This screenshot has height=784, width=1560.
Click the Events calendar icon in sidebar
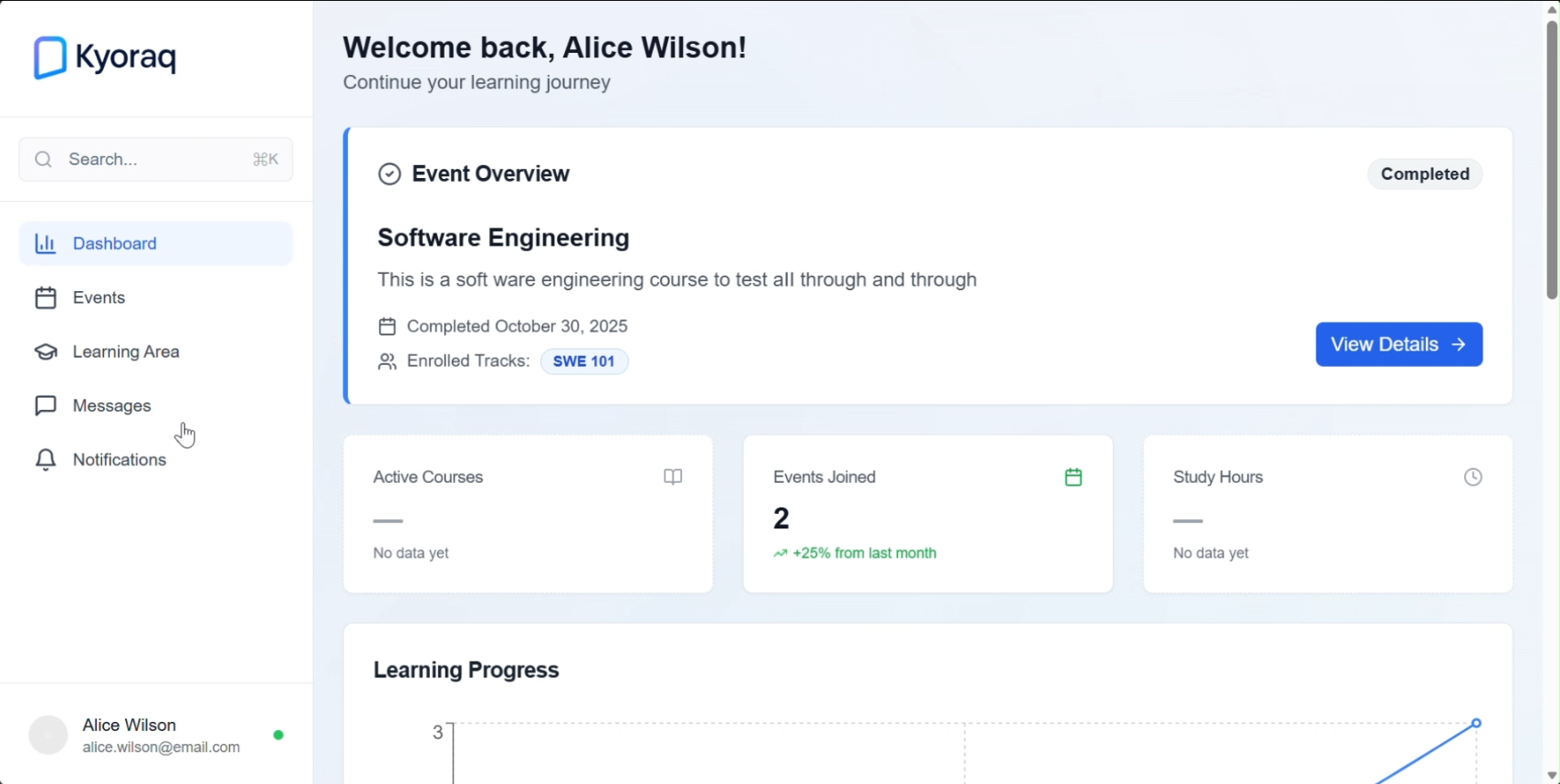pos(46,298)
